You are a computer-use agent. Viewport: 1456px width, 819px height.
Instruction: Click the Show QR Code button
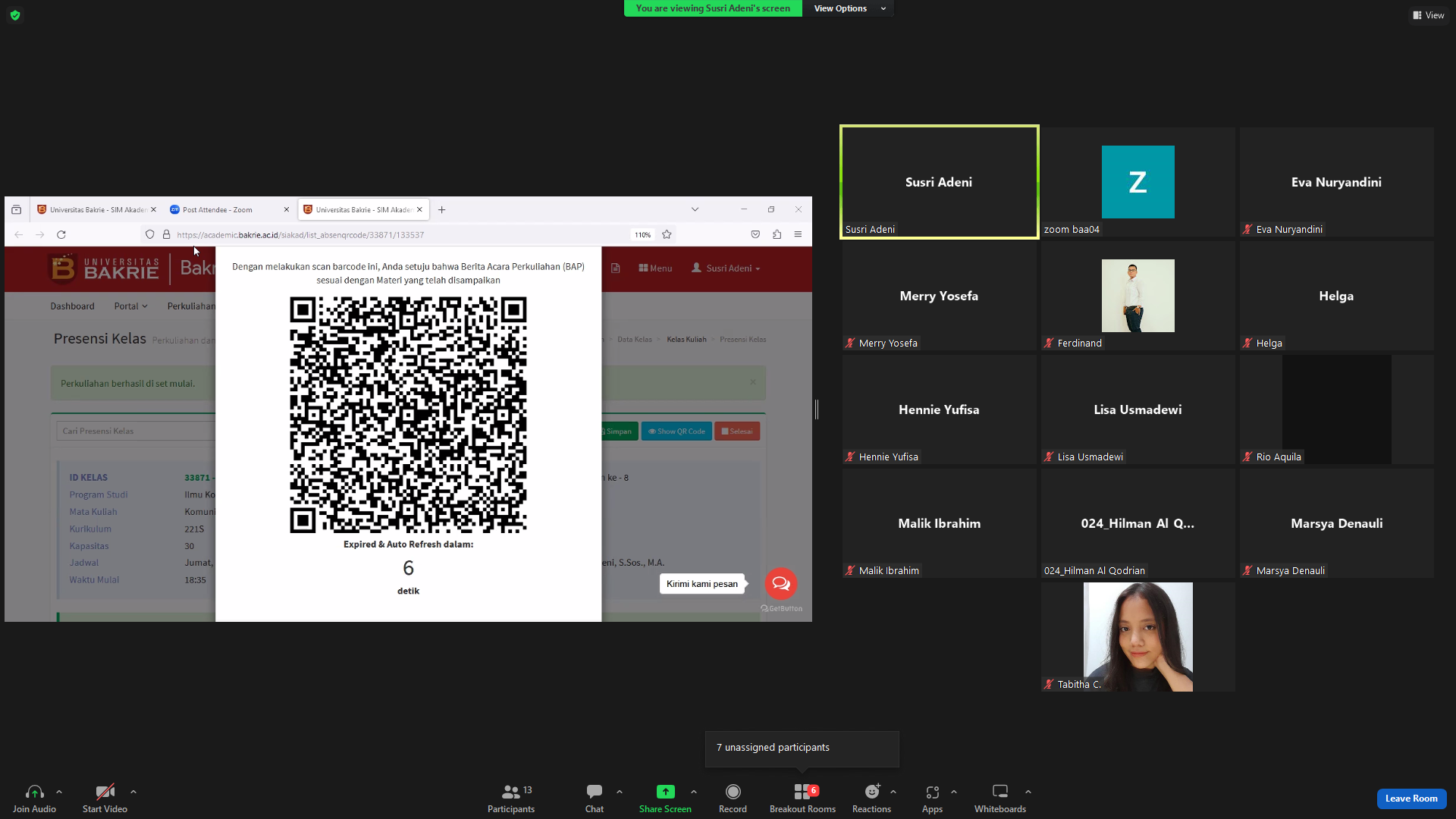pos(676,431)
